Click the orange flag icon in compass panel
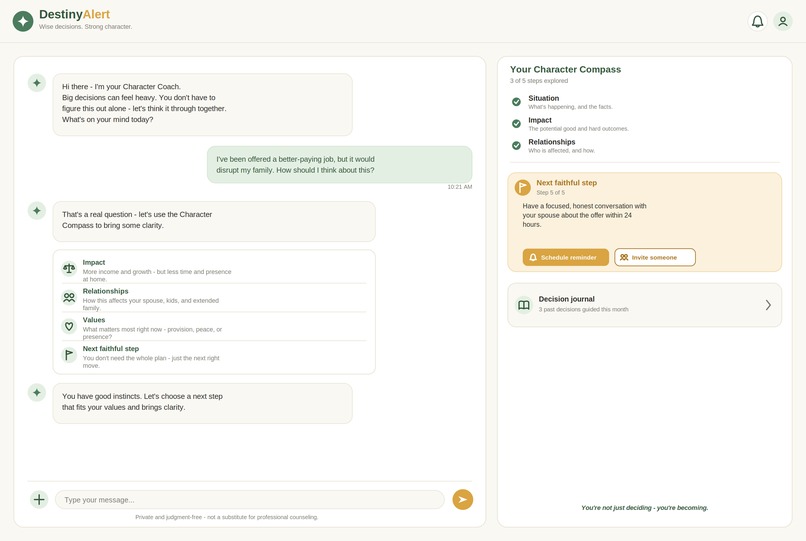 click(522, 188)
